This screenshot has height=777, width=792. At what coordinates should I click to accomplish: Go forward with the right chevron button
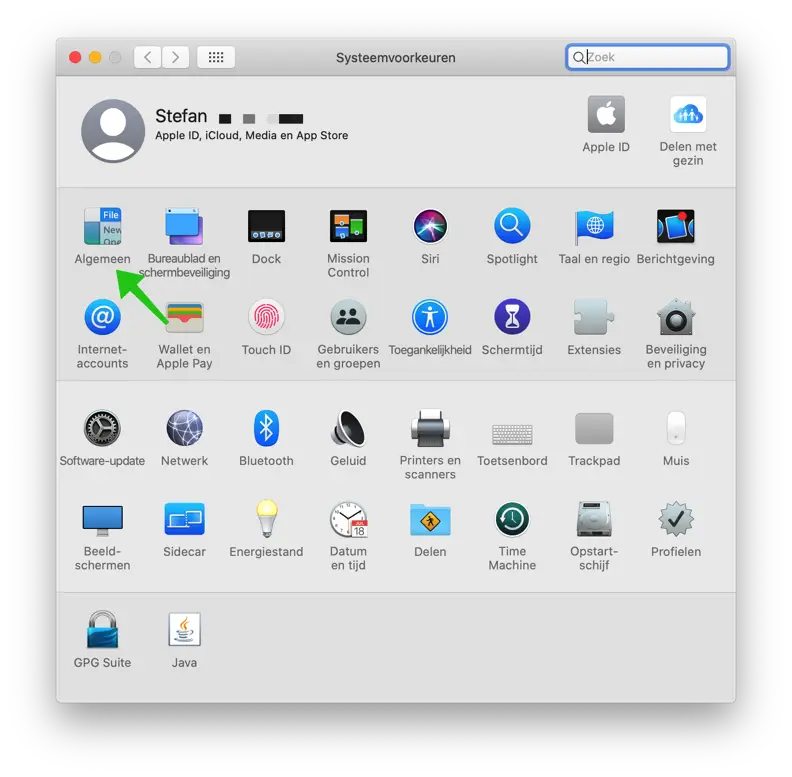[175, 57]
